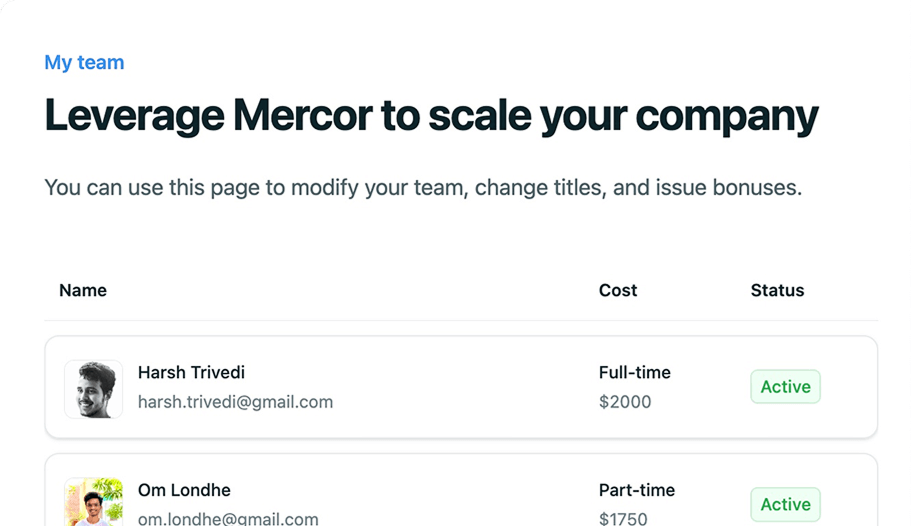Select the Cost column header
This screenshot has height=526, width=911.
618,290
